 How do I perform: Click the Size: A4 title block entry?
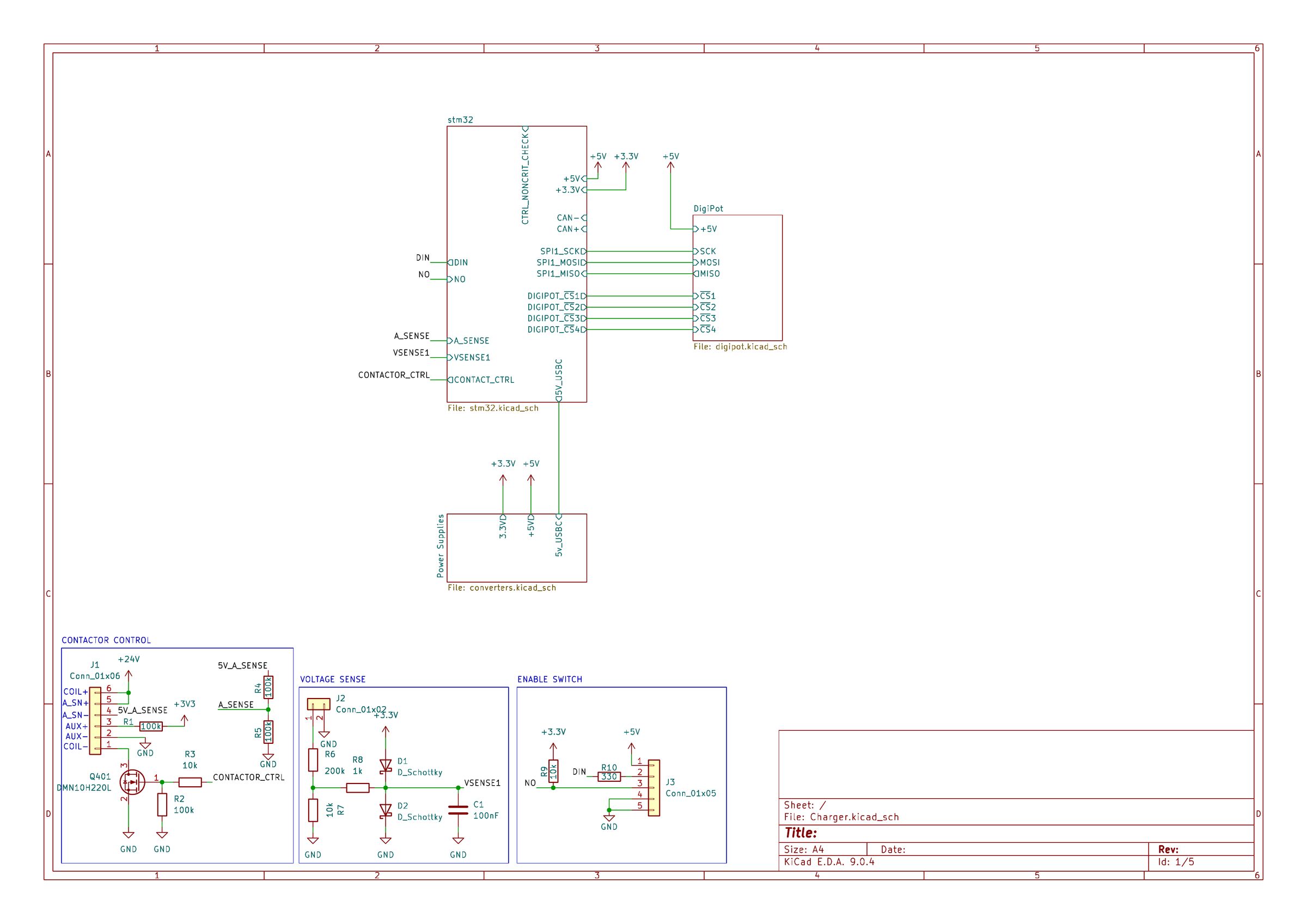point(804,849)
